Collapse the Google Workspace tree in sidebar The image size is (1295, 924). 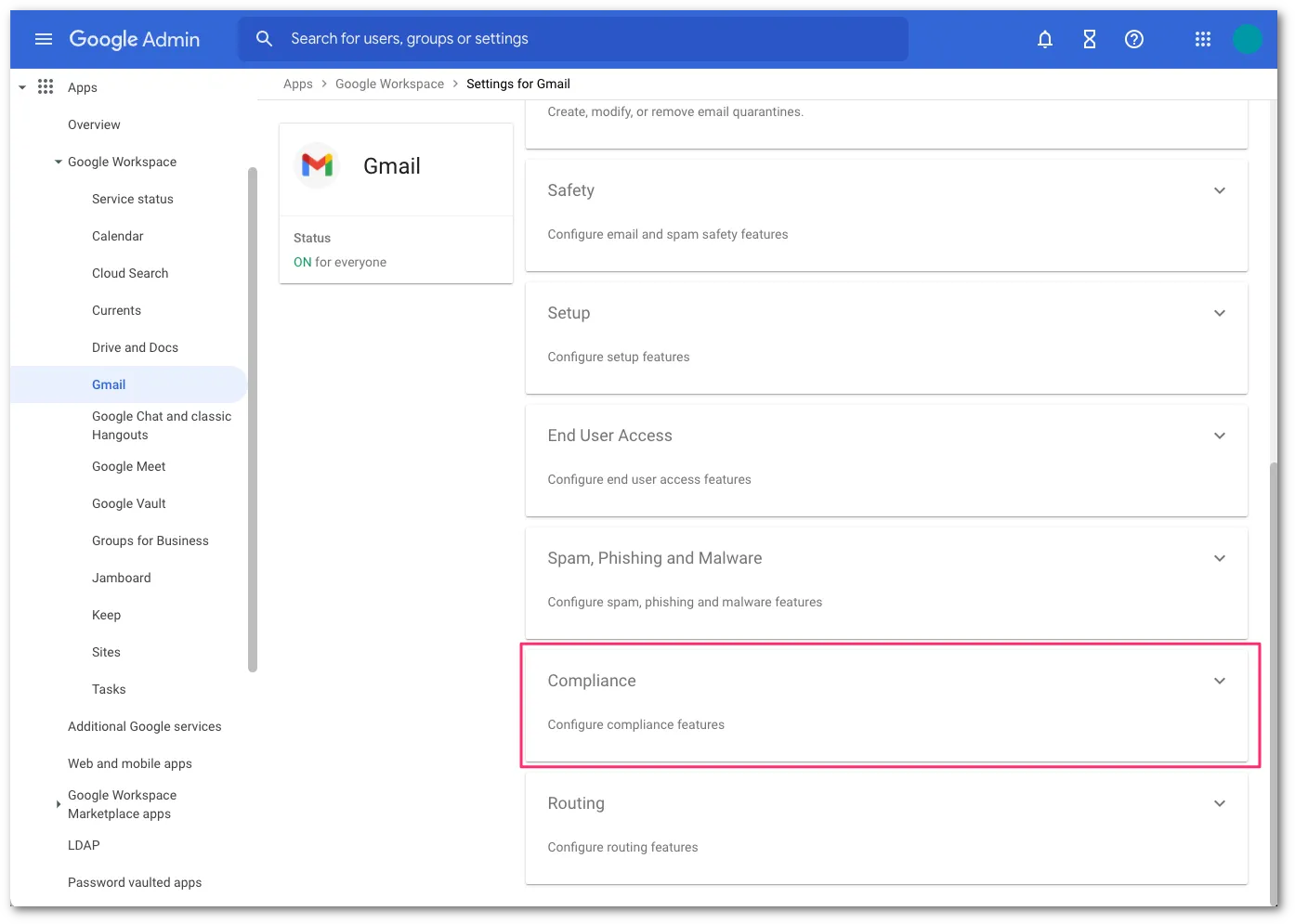click(x=56, y=162)
